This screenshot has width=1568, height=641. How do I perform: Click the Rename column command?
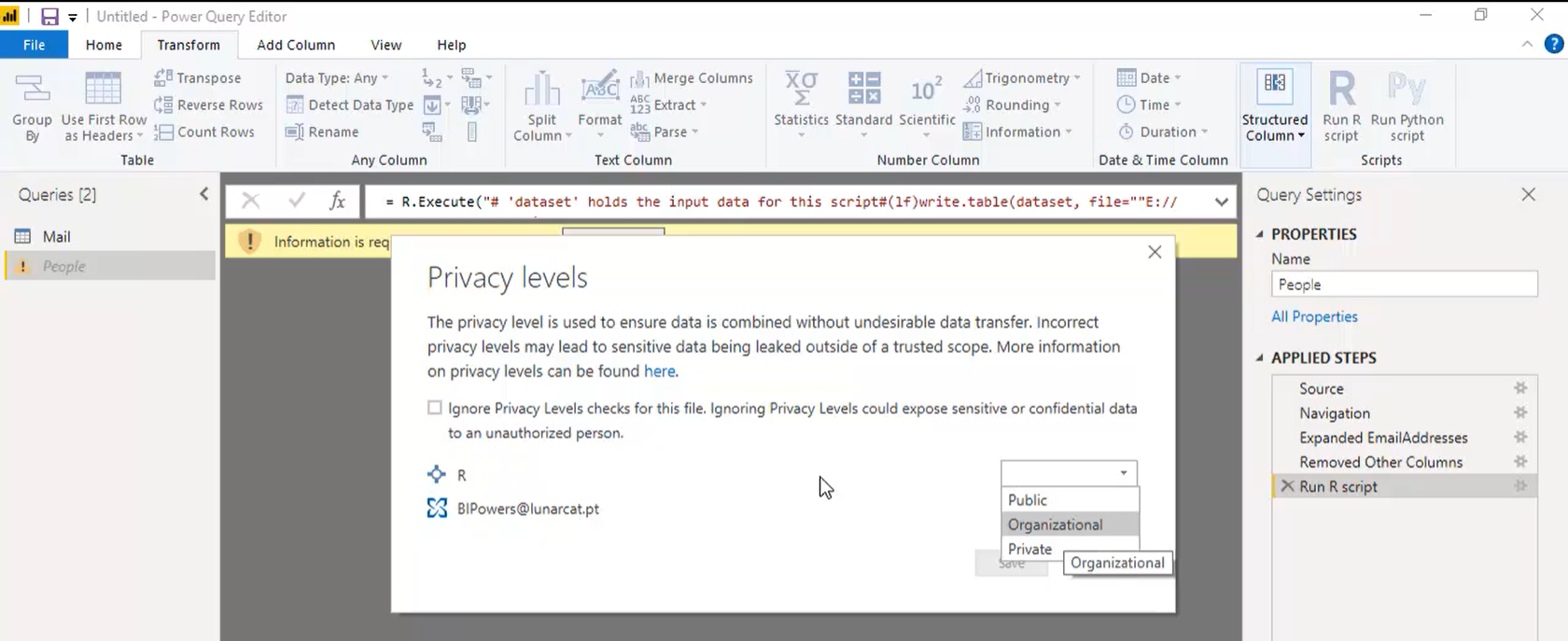(x=322, y=132)
